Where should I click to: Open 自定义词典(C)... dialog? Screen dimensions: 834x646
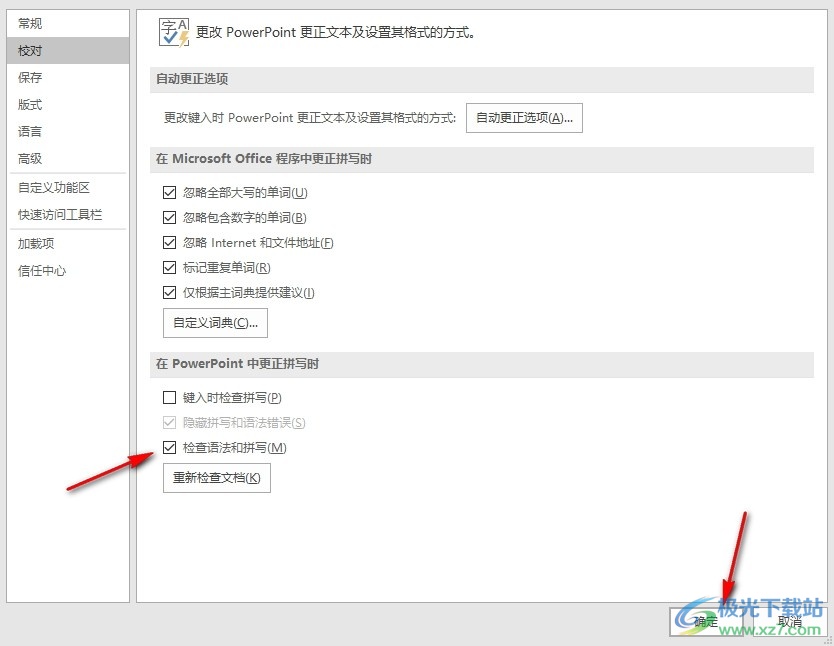pos(215,323)
